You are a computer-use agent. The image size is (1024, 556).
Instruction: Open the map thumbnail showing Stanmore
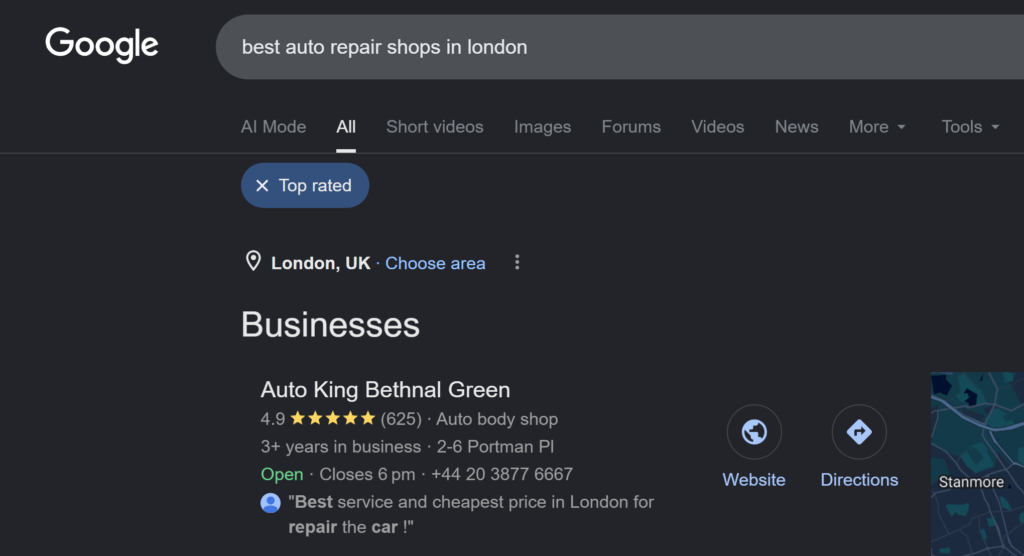977,464
